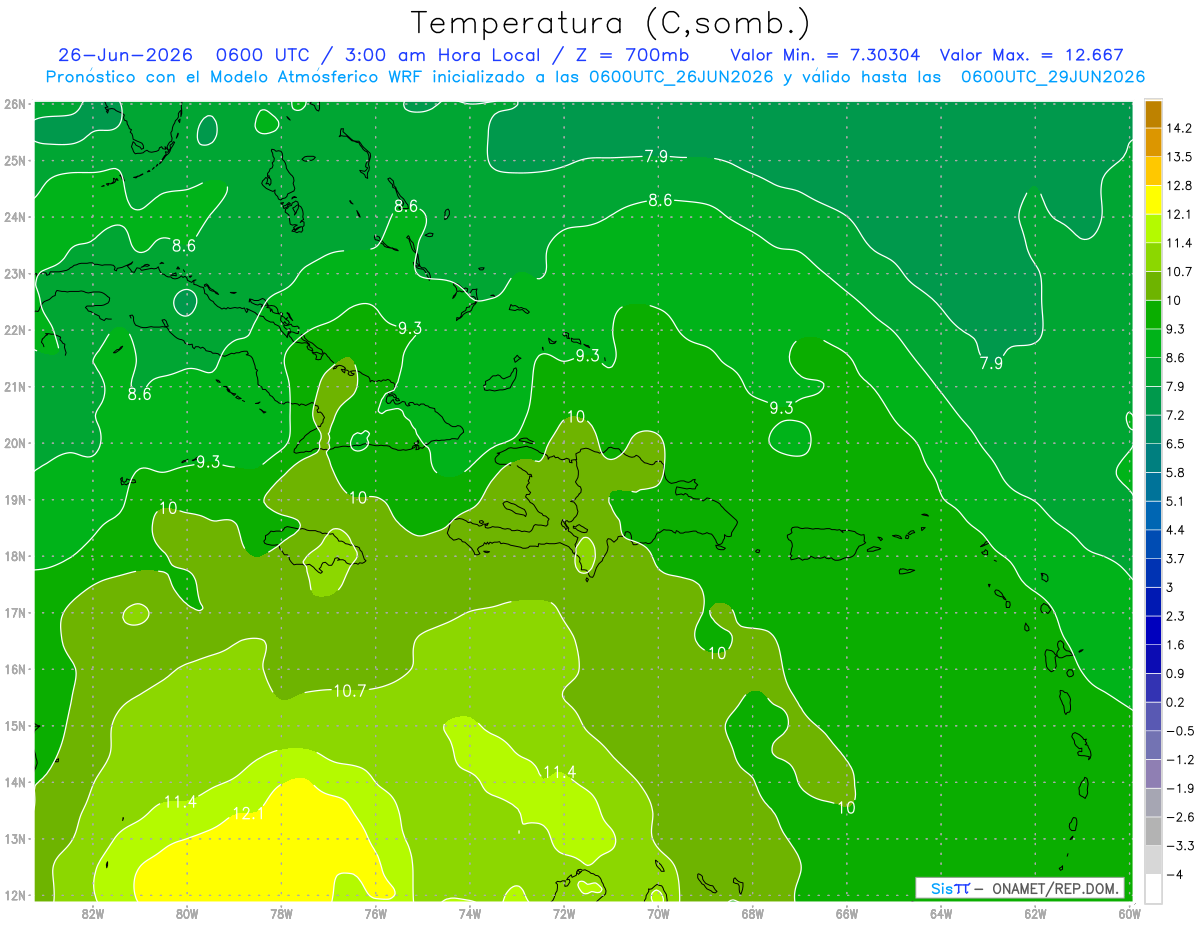
Task: Click the "0600UTC_26JUN2026" initialization text
Action: pyautogui.click(x=681, y=76)
